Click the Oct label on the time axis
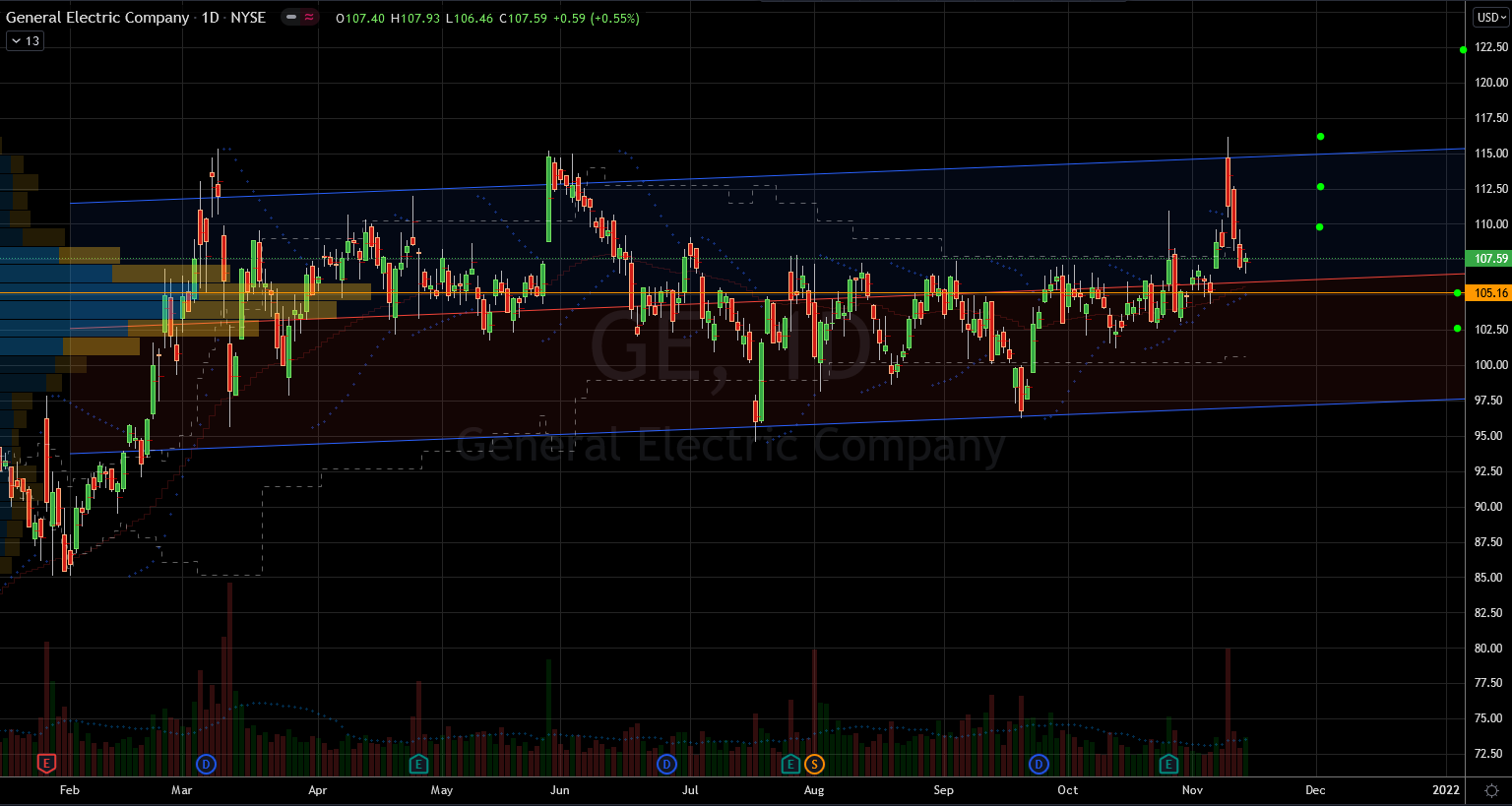Viewport: 1512px width, 806px height. (x=1067, y=790)
